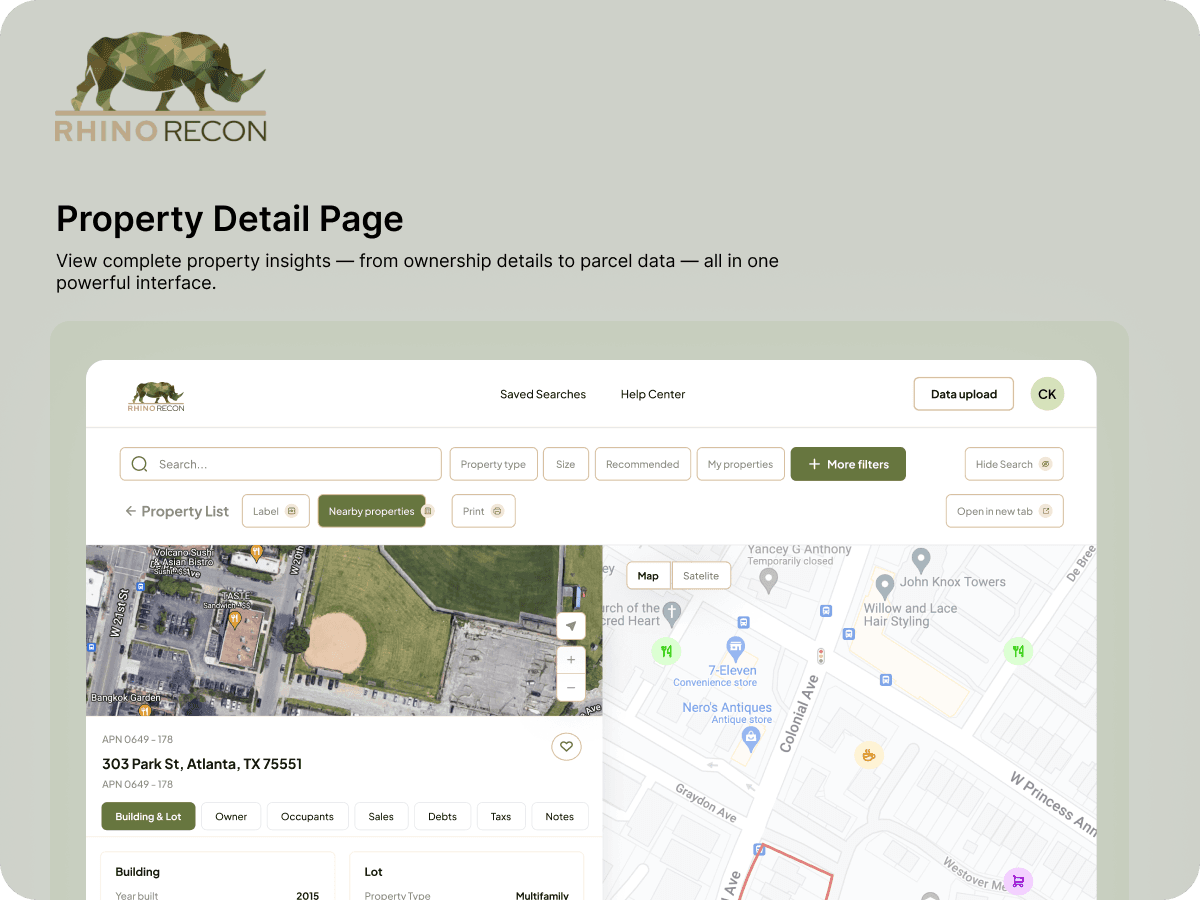Viewport: 1200px width, 900px height.
Task: Go back to Property List
Action: 177,511
